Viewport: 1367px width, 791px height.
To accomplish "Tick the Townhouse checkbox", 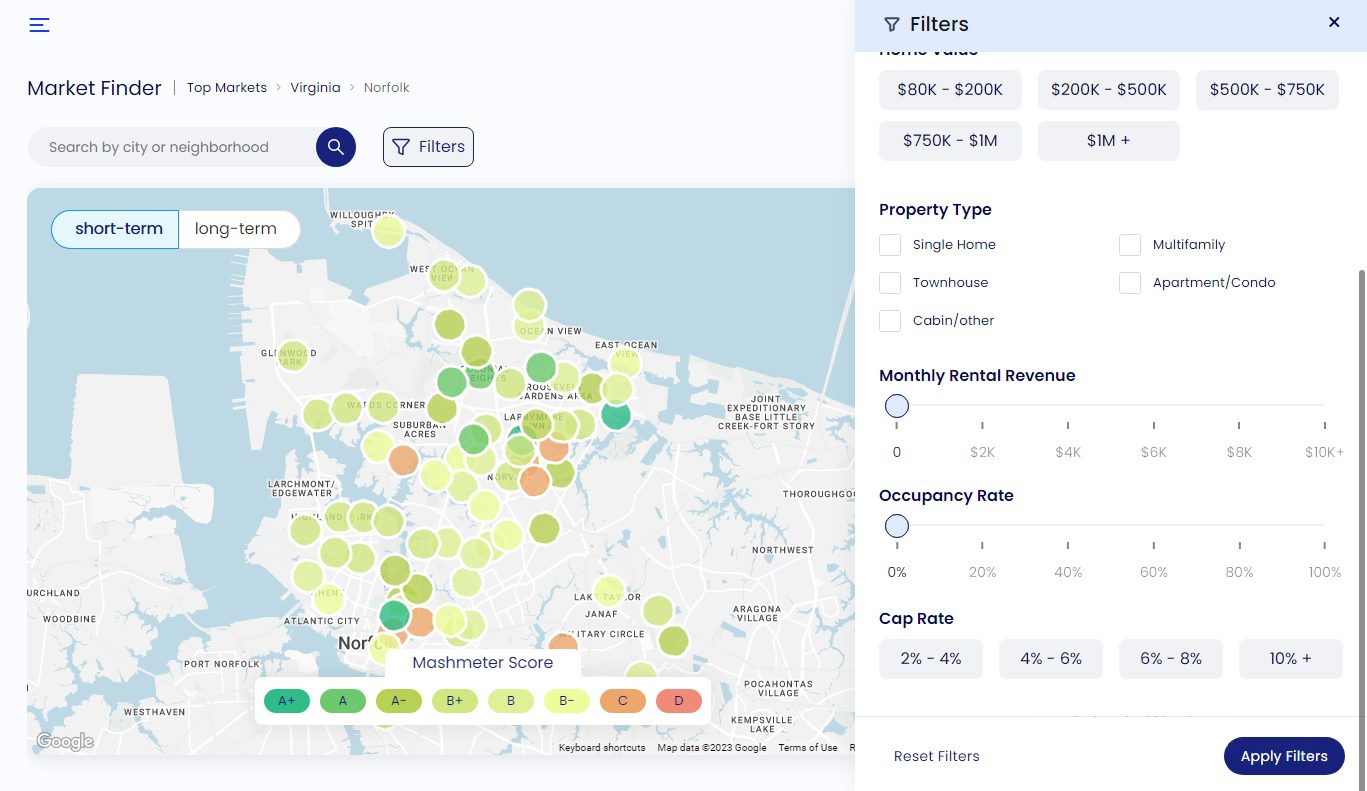I will [890, 283].
